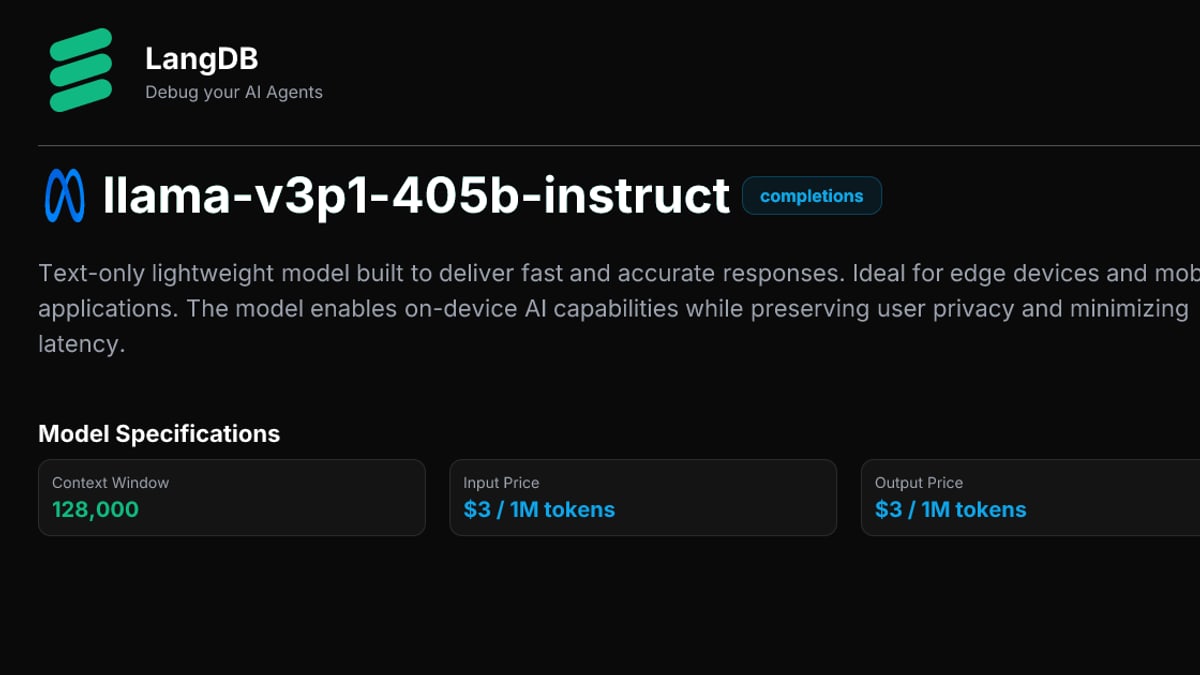Image resolution: width=1200 pixels, height=675 pixels.
Task: Click the blue Meta logo icon
Action: pyautogui.click(x=65, y=196)
